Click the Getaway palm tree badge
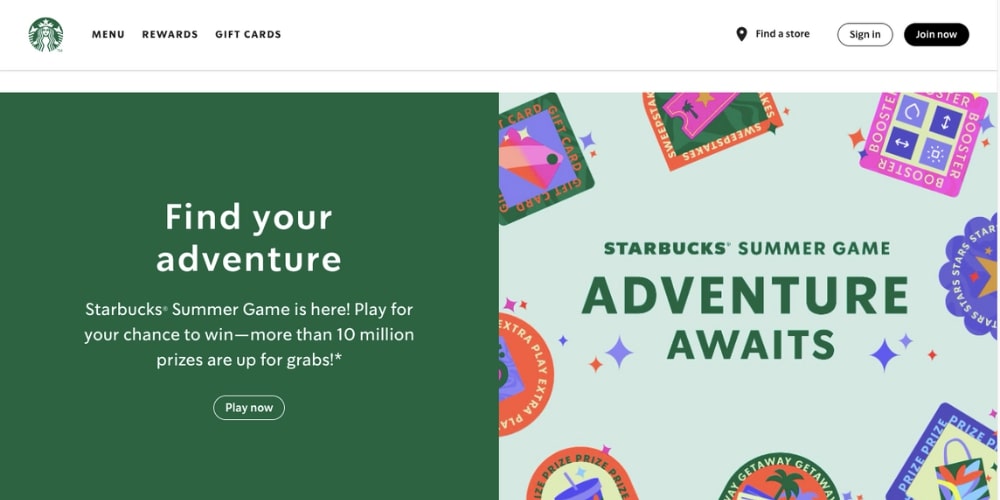Viewport: 1000px width, 500px height. 779,477
